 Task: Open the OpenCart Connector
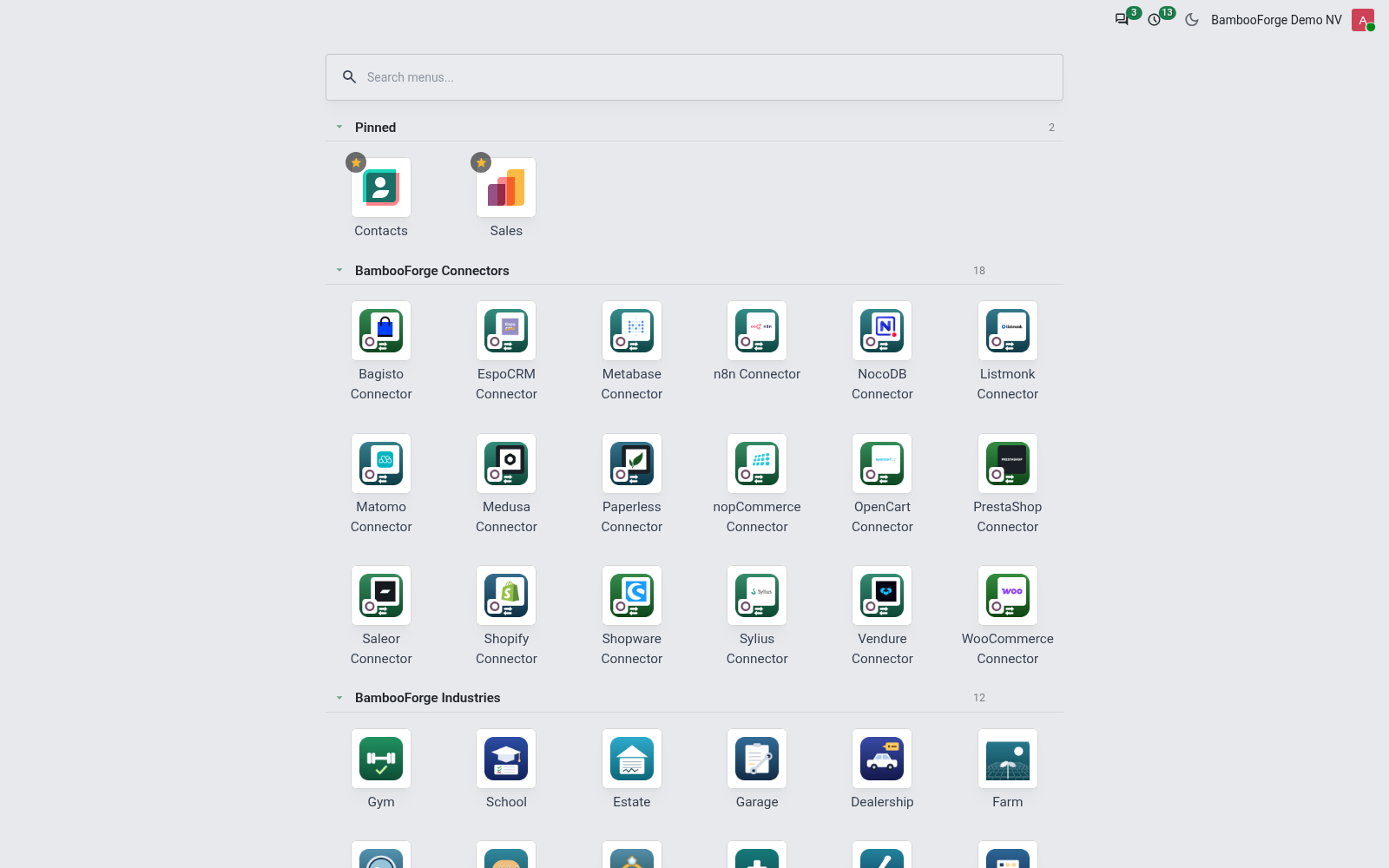tap(882, 464)
